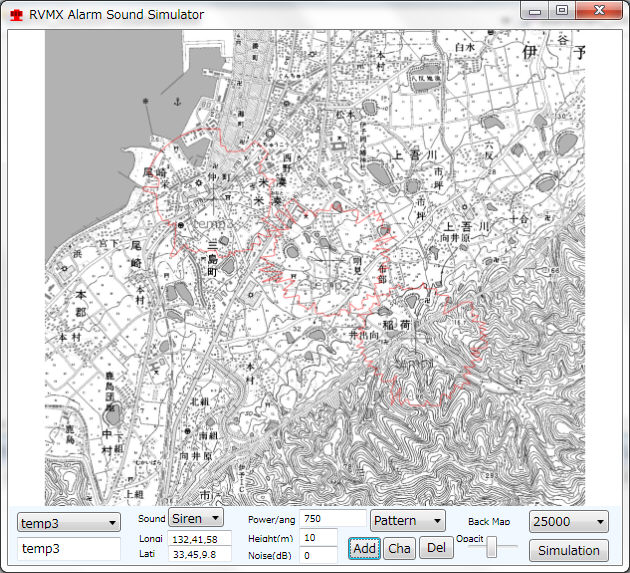Open the temp3 station dropdown
Viewport: 630px width, 573px height.
tap(69, 523)
